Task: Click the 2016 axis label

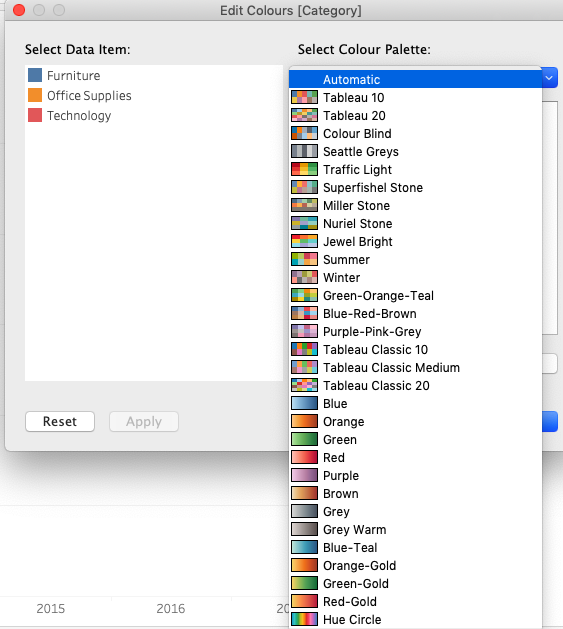Action: pyautogui.click(x=171, y=609)
